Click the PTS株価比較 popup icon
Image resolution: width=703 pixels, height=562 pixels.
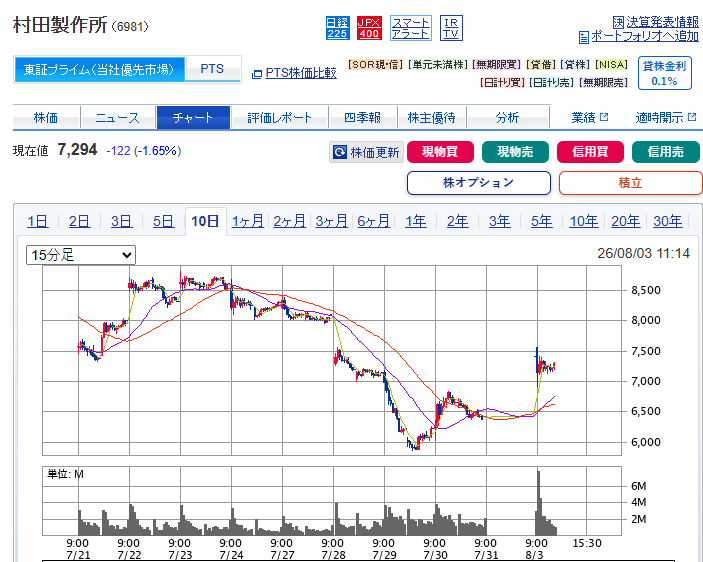pyautogui.click(x=257, y=74)
